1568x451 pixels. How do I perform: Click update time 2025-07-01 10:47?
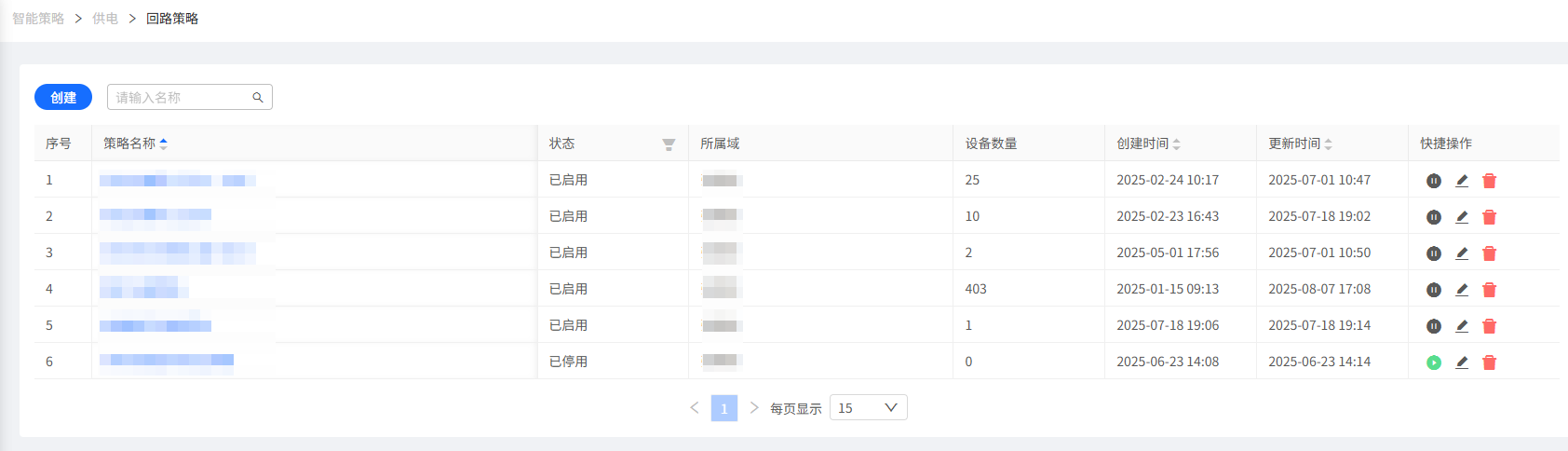tap(1319, 180)
